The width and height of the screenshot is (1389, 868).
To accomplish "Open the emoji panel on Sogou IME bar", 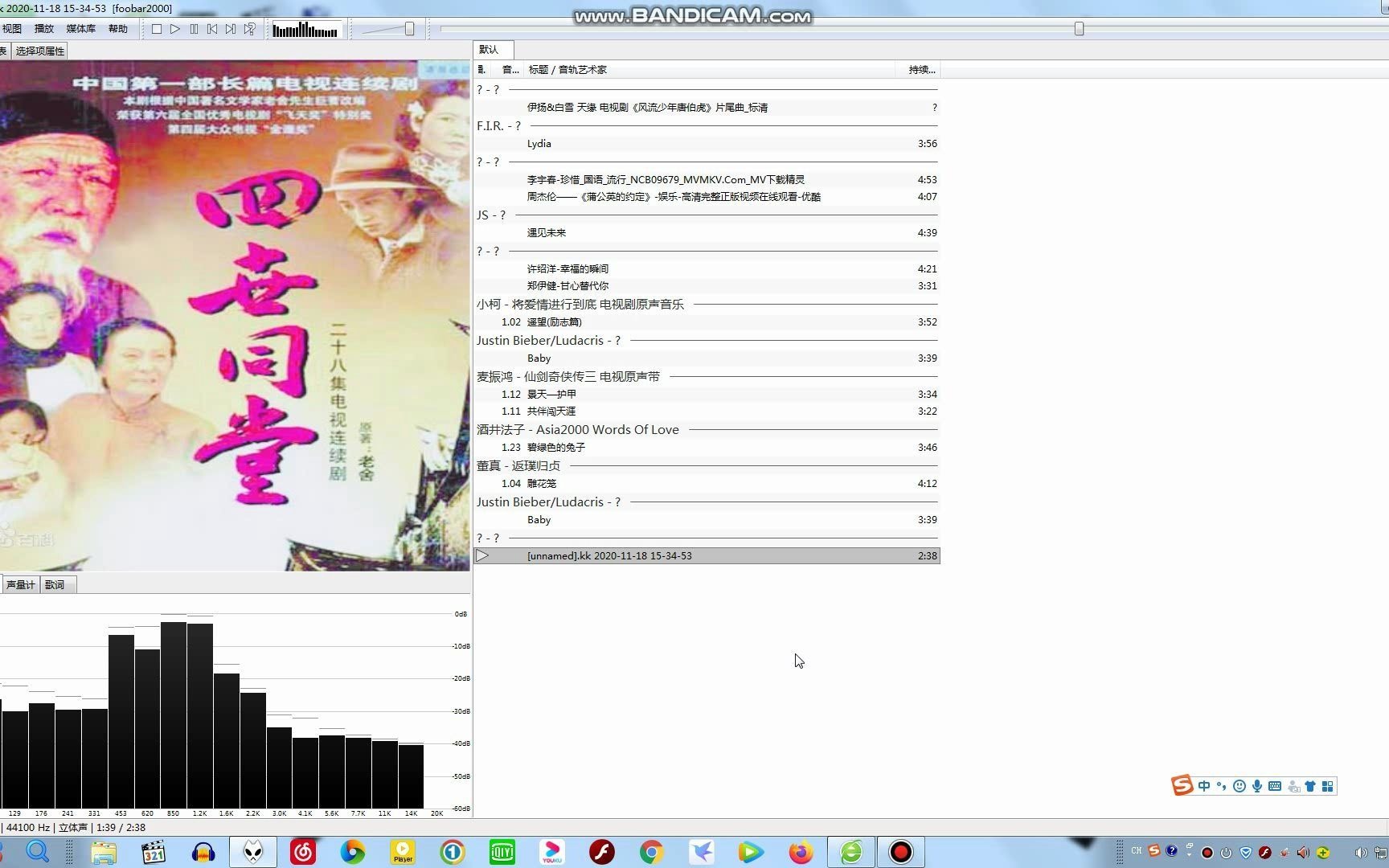I will 1239,786.
